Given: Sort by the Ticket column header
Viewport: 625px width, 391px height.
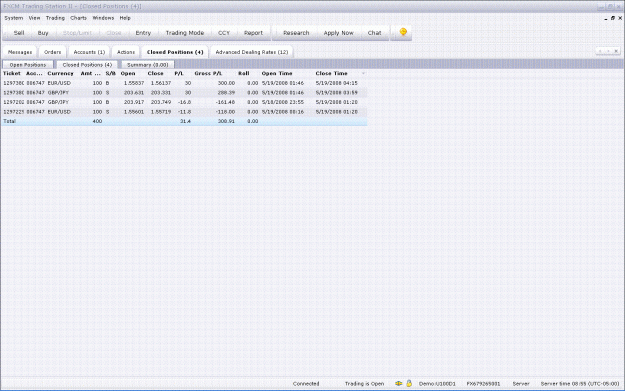Looking at the screenshot, I should pyautogui.click(x=12, y=73).
